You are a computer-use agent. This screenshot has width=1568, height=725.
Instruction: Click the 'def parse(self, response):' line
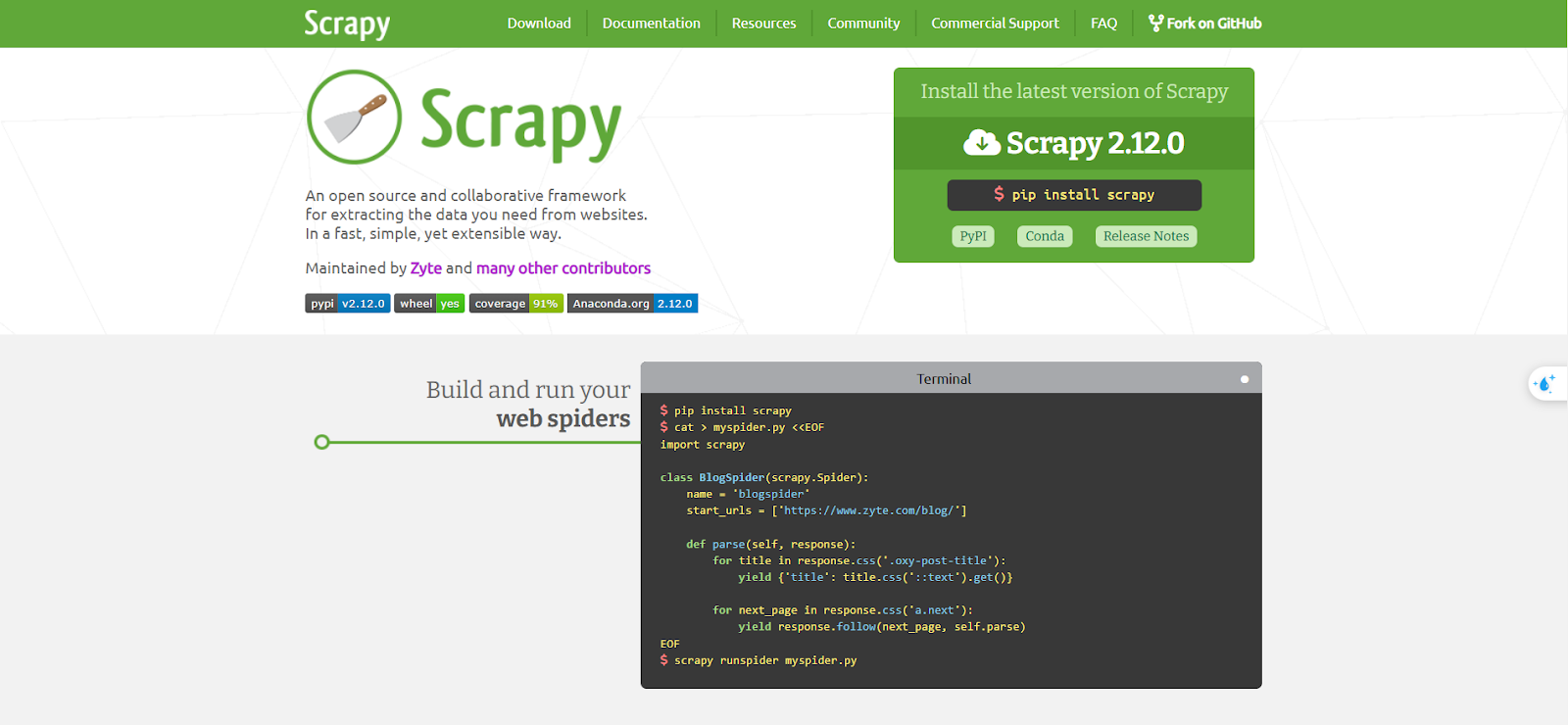pos(771,544)
